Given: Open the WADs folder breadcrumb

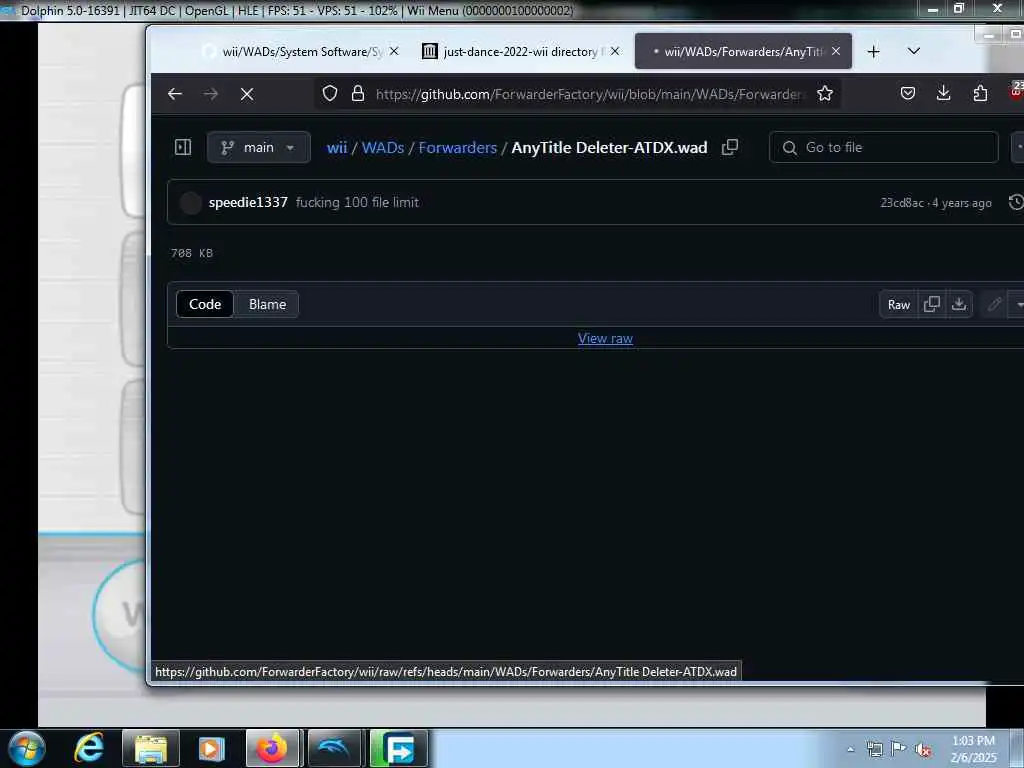Looking at the screenshot, I should (383, 148).
